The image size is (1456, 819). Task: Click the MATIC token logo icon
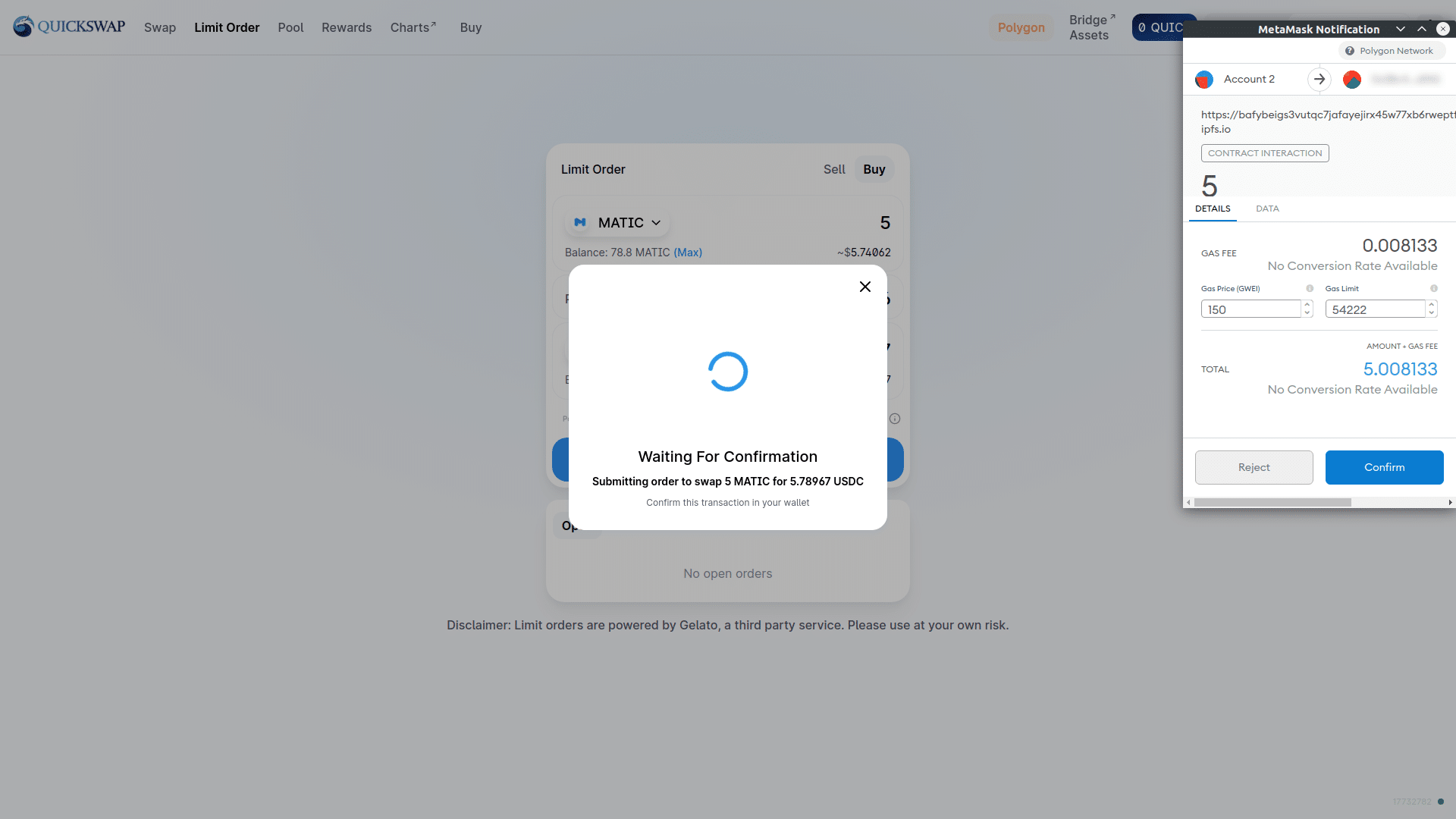(580, 223)
